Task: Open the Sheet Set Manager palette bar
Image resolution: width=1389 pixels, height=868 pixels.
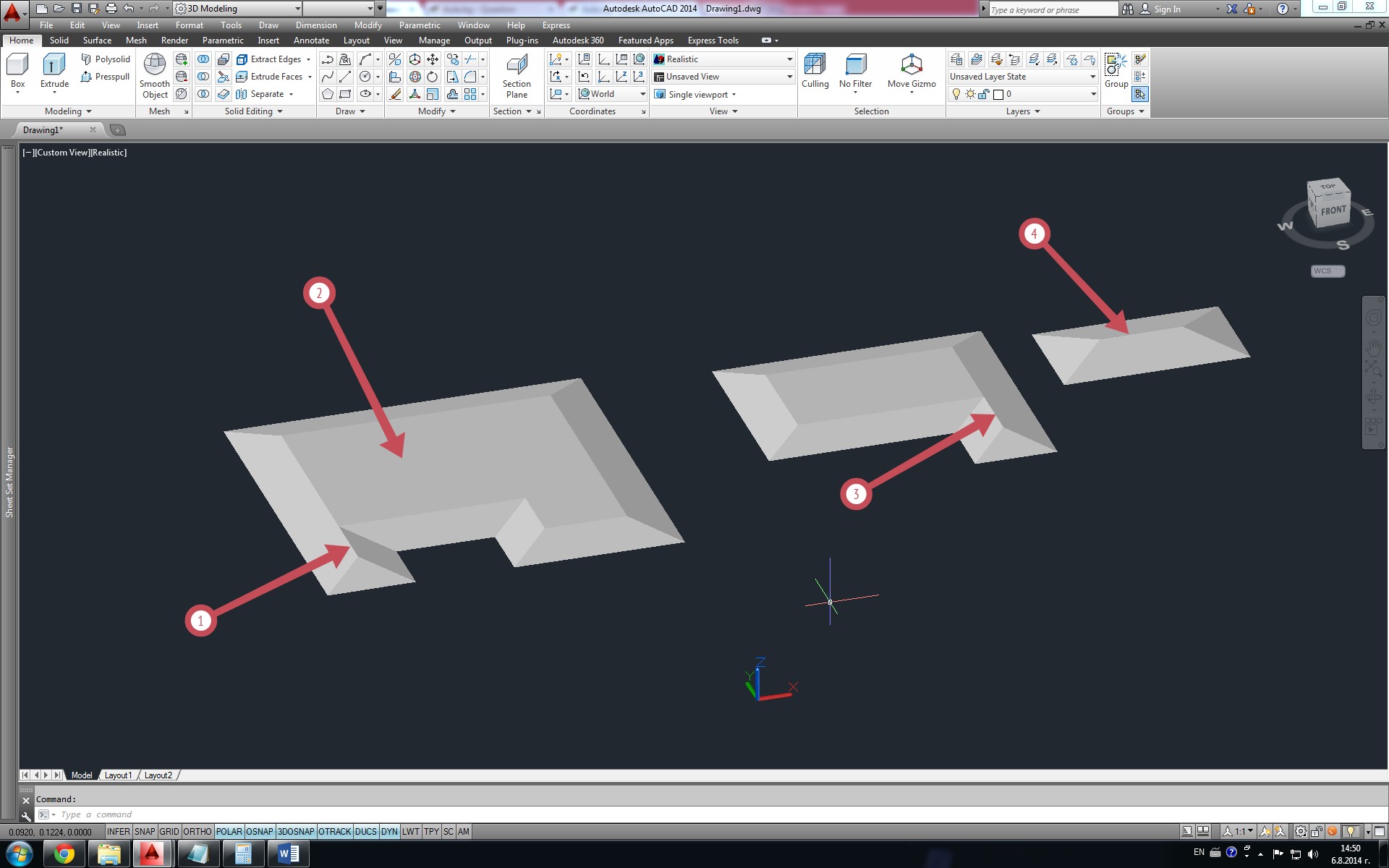Action: (x=9, y=482)
